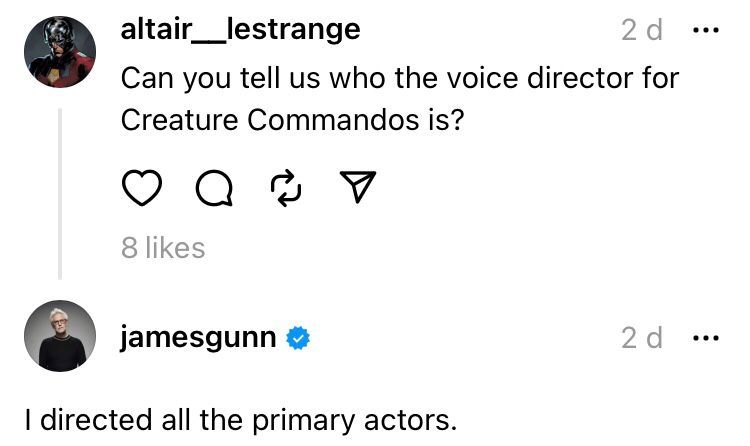
Task: Click jamesgunn's blue verified badge
Action: point(299,338)
